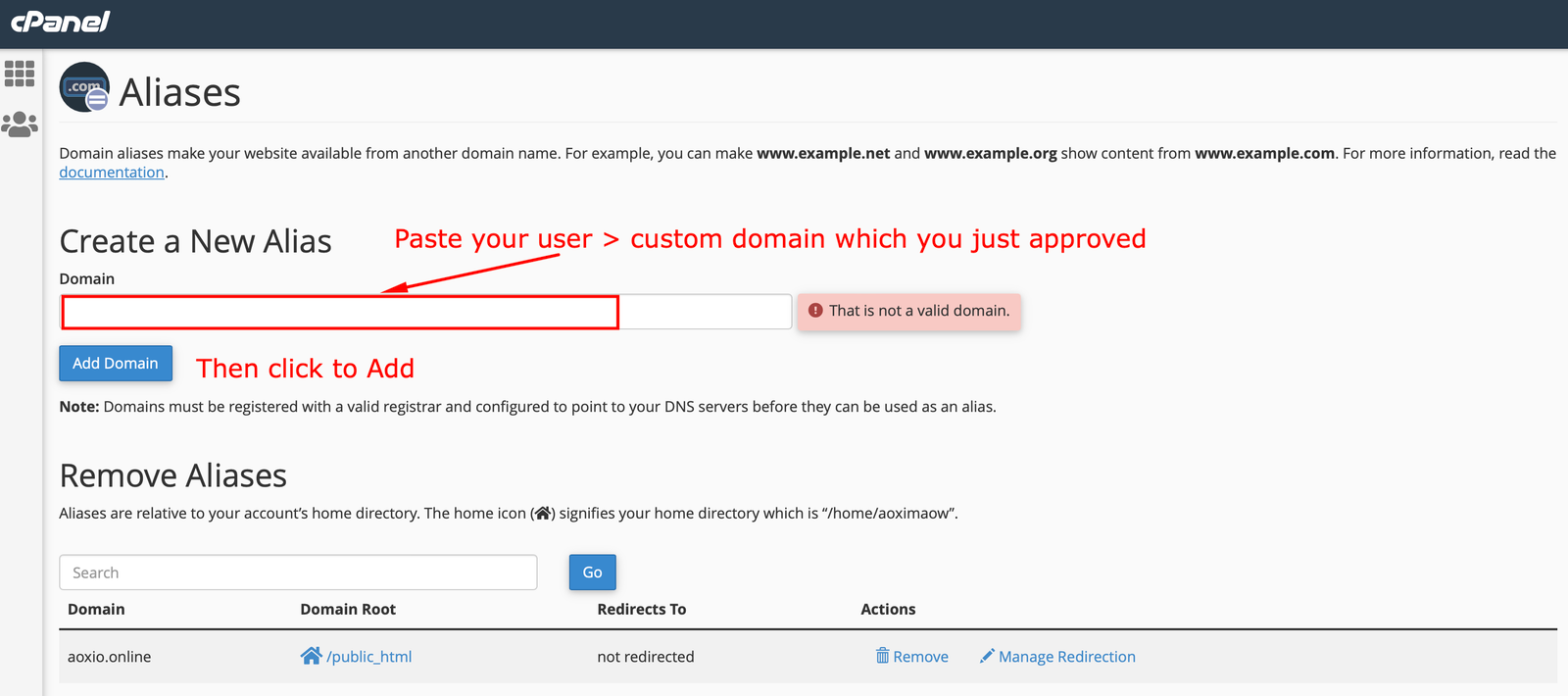1568x696 pixels.
Task: Open the documentation link
Action: coord(112,173)
